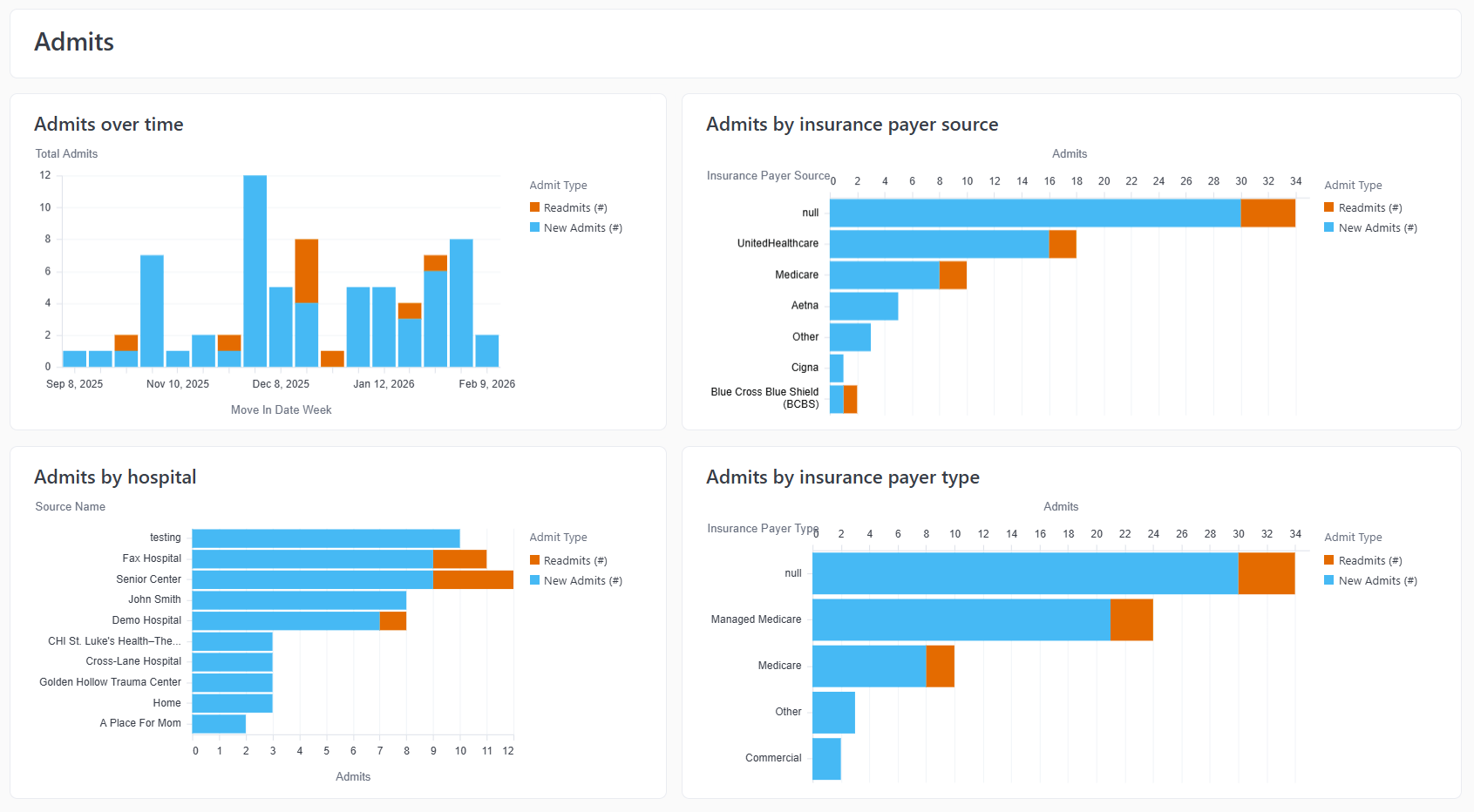Click the 'Senior Center' row label
The image size is (1474, 812).
coord(148,579)
